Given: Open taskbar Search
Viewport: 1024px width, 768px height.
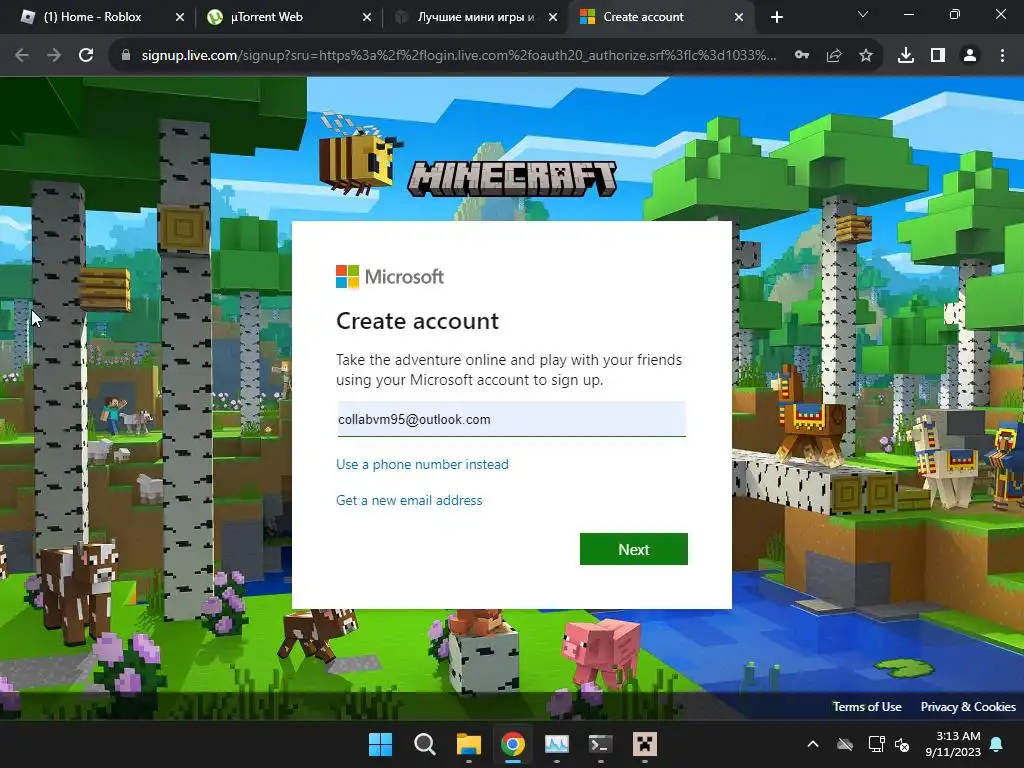Looking at the screenshot, I should tap(424, 744).
